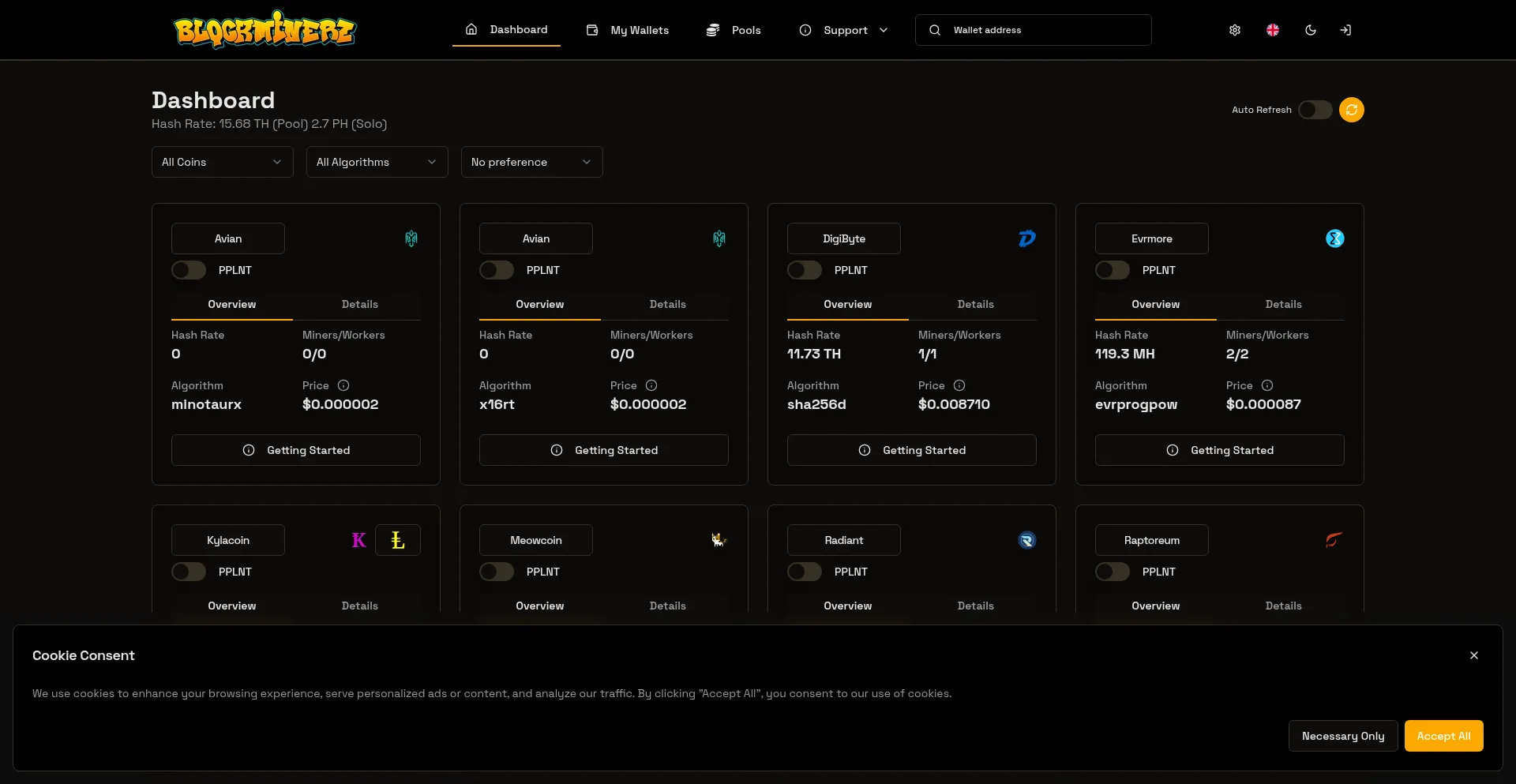The height and width of the screenshot is (784, 1516).
Task: Toggle PPLNT switch on DigiByte card
Action: pos(805,270)
